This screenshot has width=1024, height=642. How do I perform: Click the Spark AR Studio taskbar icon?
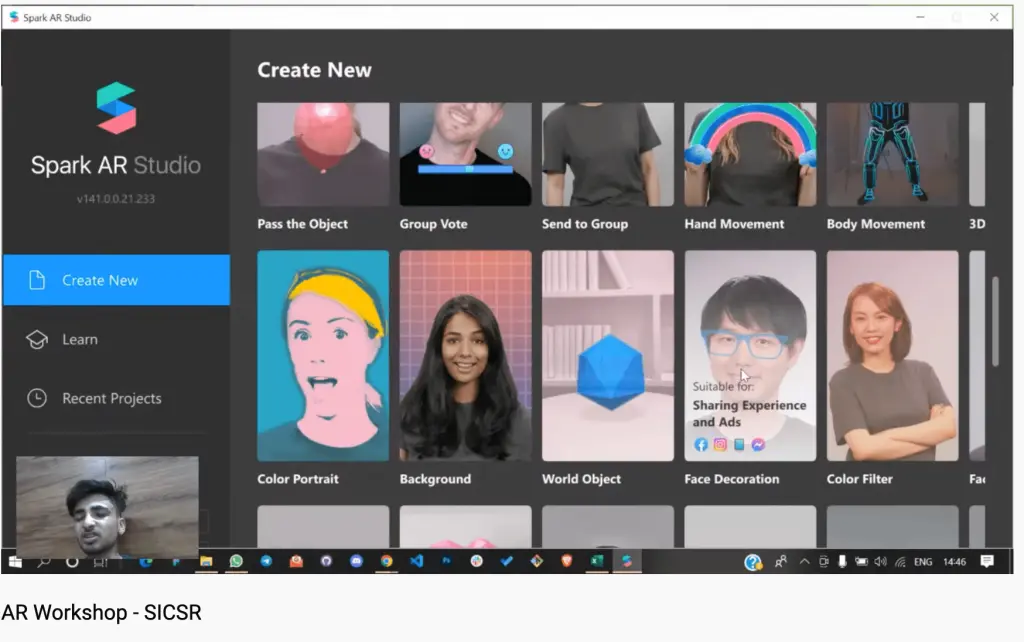coord(627,561)
